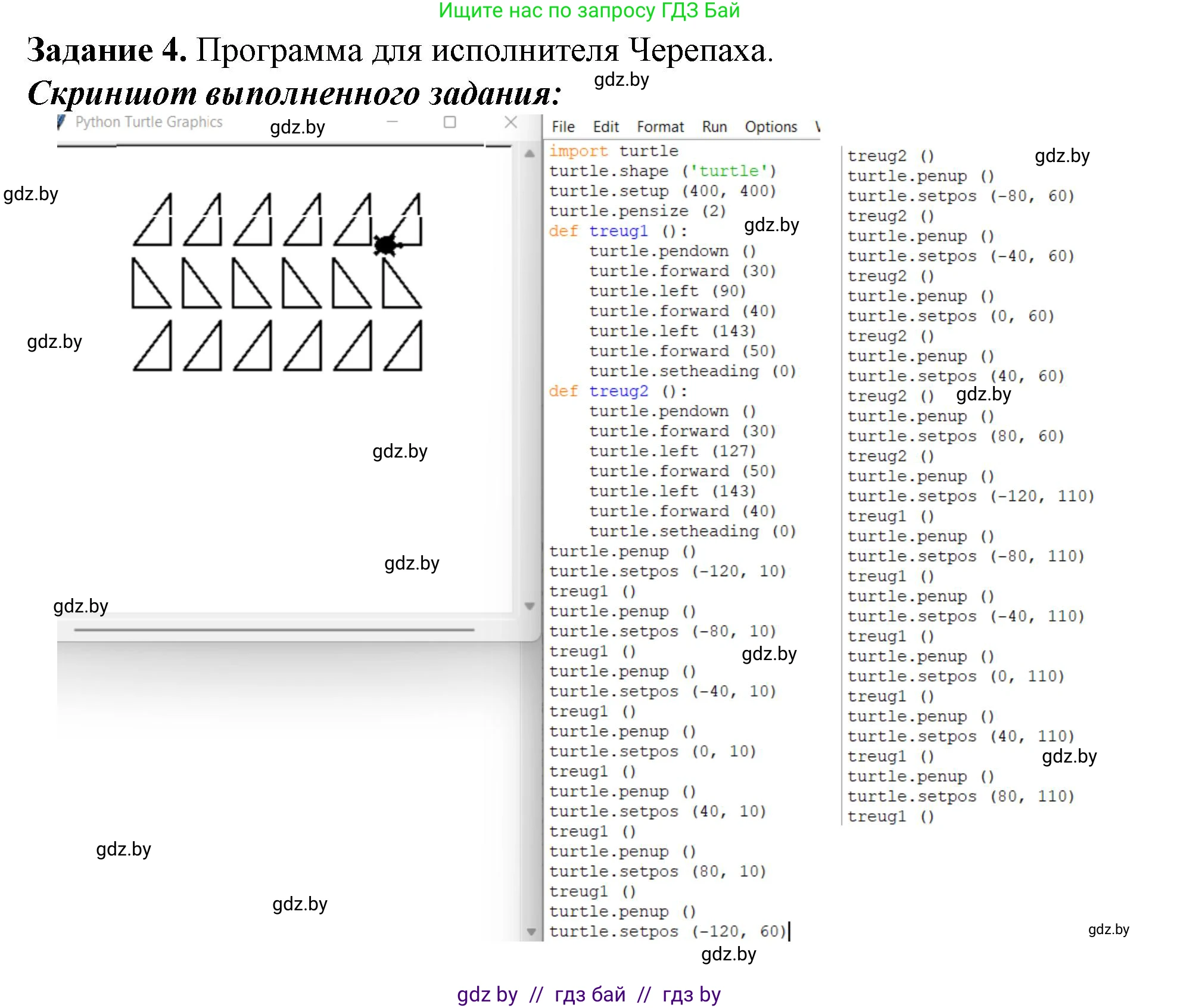Screen dimensions: 1180x1008
Task: Click the black turtle cursor shape
Action: [x=387, y=244]
